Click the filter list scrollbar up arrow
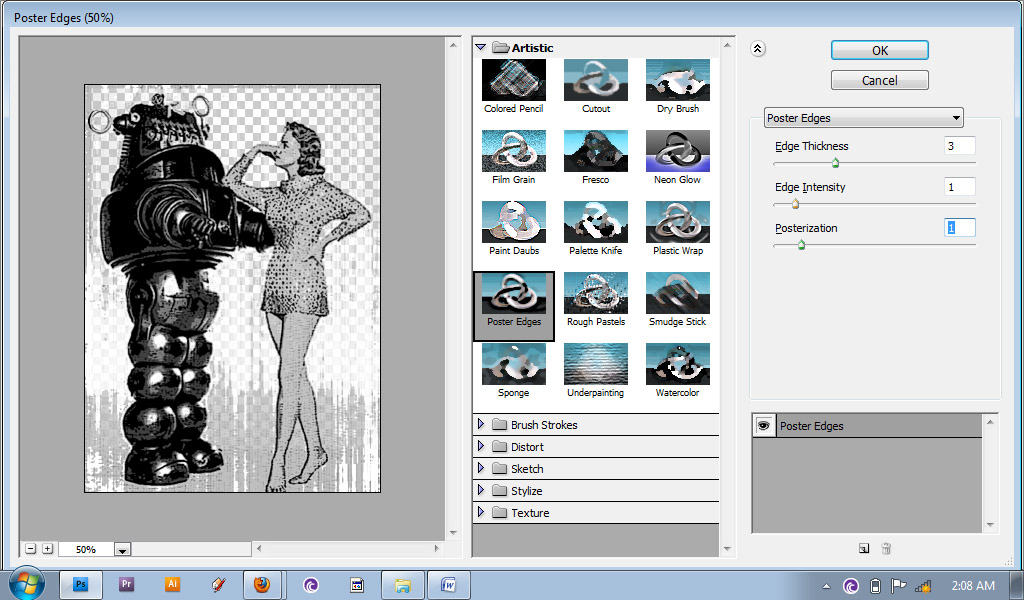 pyautogui.click(x=728, y=45)
